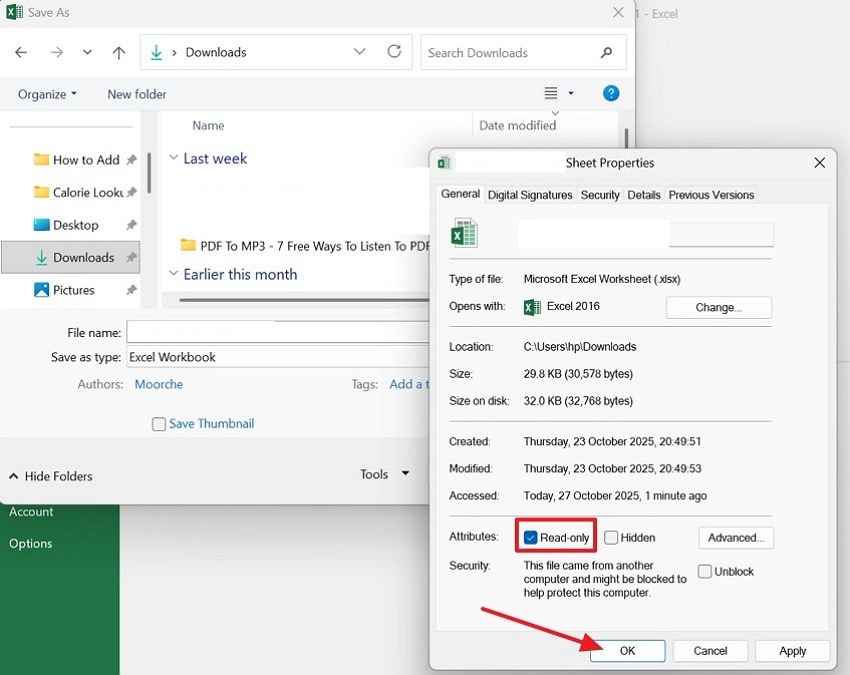Image resolution: width=850 pixels, height=675 pixels.
Task: Open the Advanced... attributes button
Action: (x=736, y=538)
